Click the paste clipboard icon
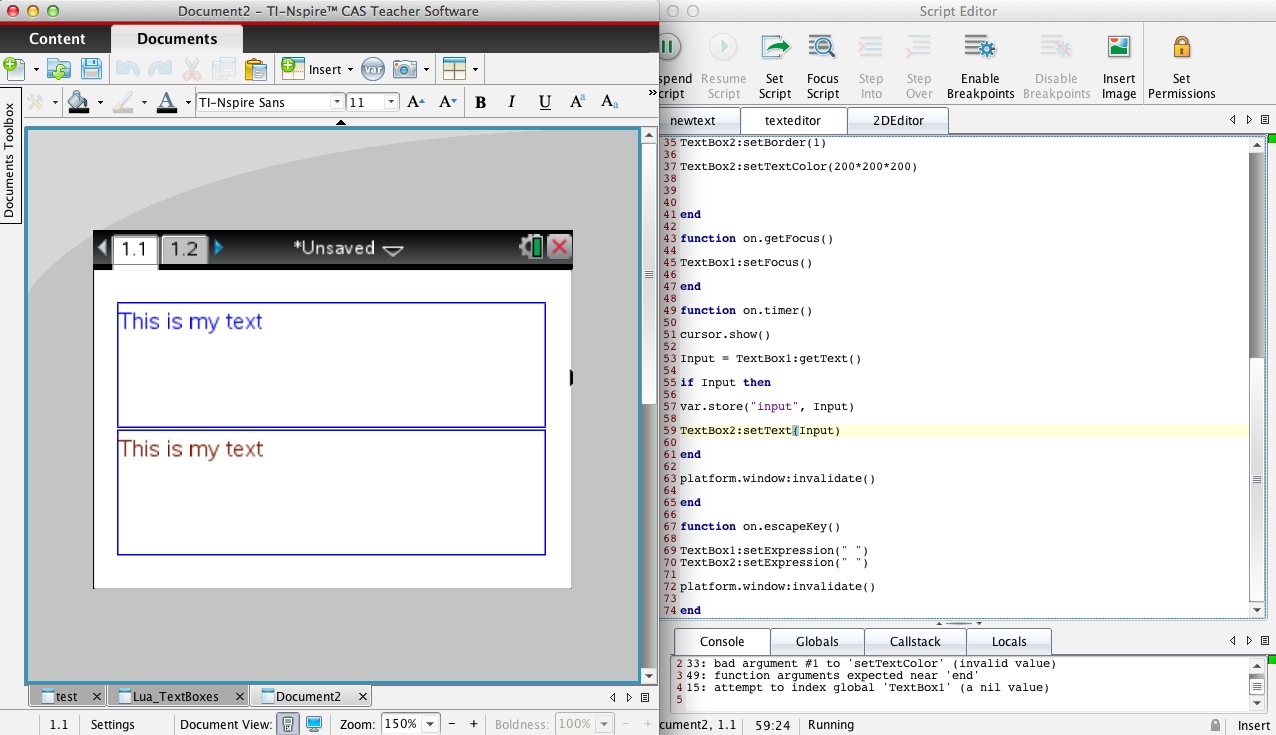 [256, 69]
